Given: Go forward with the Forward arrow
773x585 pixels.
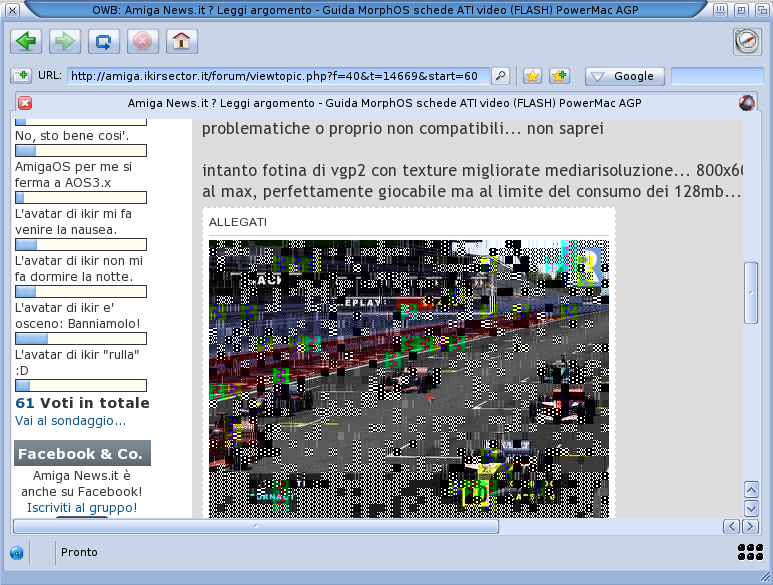Looking at the screenshot, I should tap(65, 41).
